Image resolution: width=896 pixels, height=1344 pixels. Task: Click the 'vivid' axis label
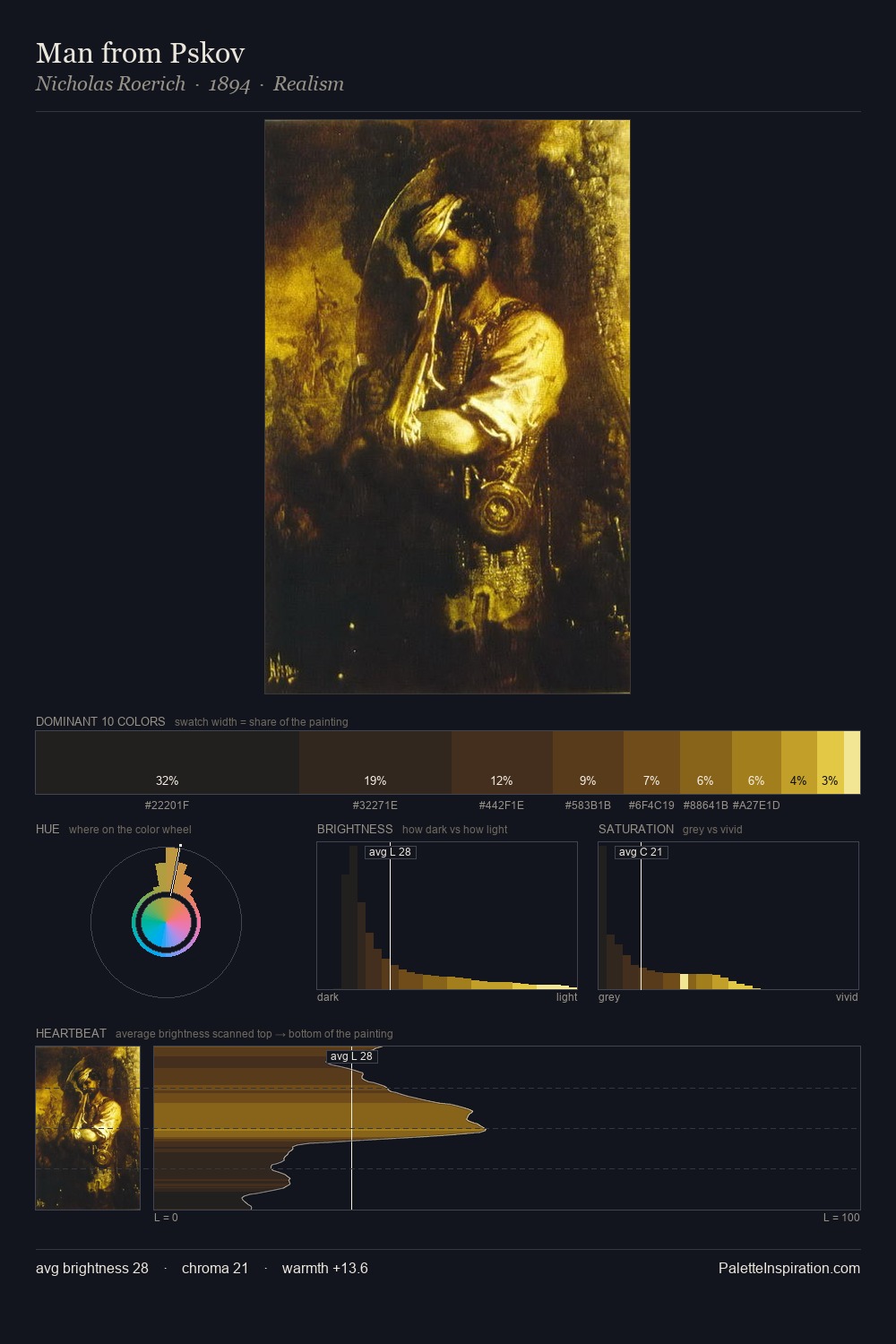847,996
